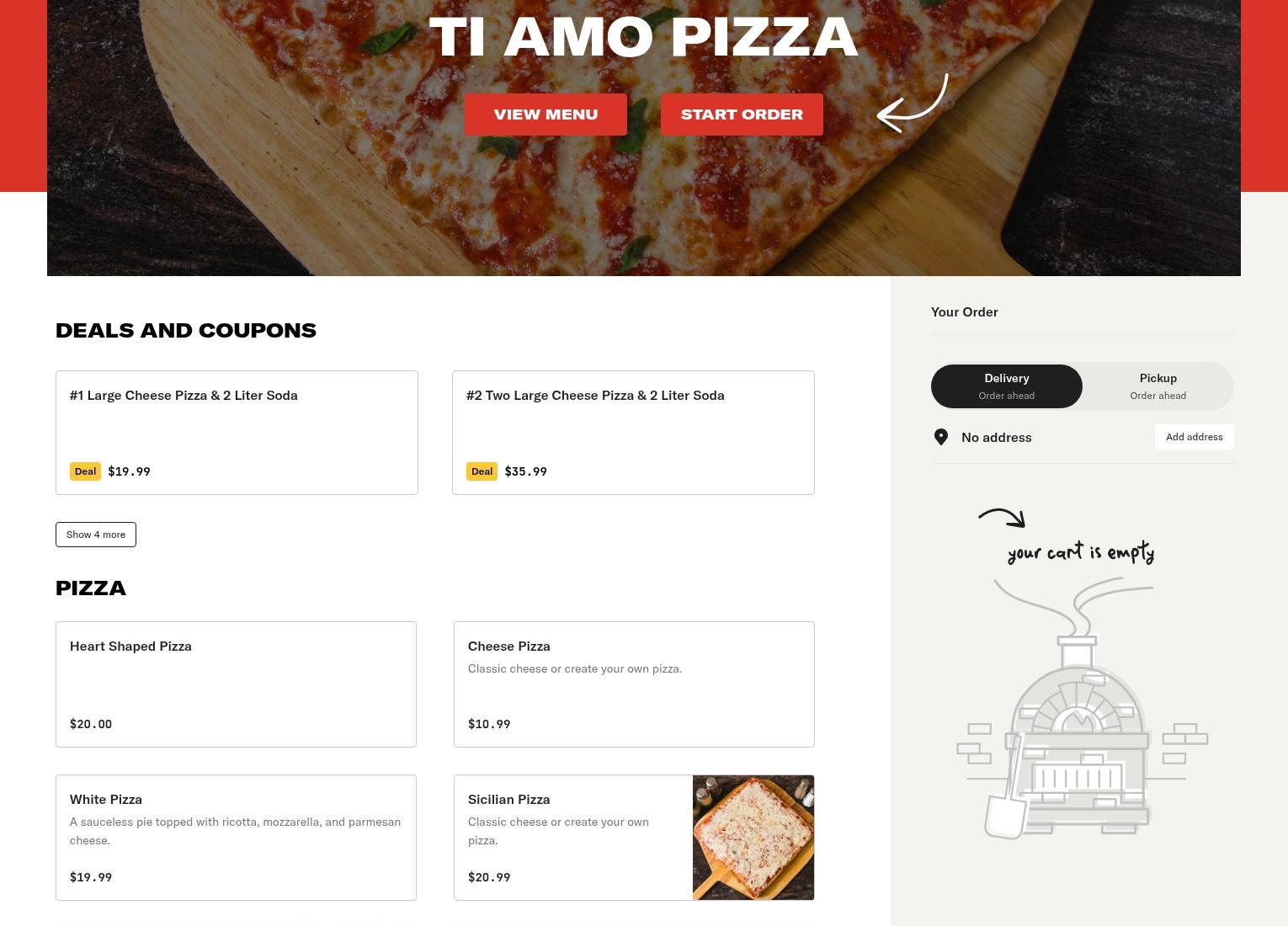The width and height of the screenshot is (1288, 926).
Task: Open the Cheese Pizza menu item
Action: [x=634, y=684]
